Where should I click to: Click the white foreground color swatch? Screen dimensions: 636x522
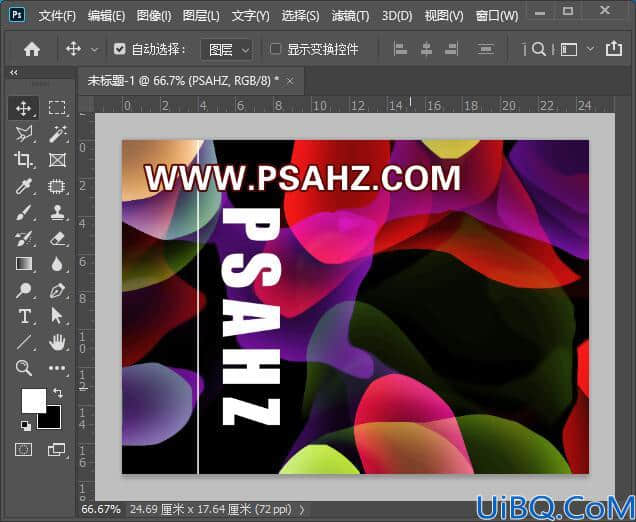33,400
